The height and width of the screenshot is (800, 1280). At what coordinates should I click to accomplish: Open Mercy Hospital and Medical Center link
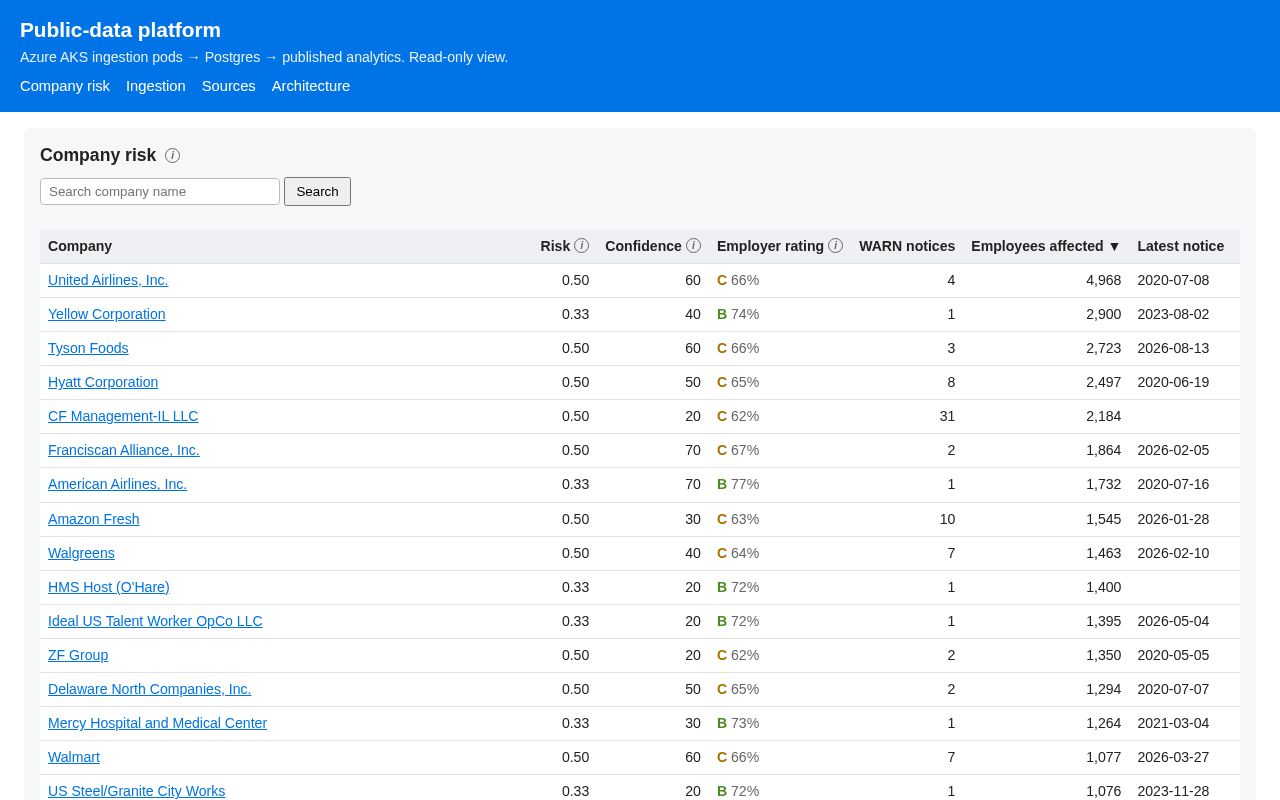(157, 723)
